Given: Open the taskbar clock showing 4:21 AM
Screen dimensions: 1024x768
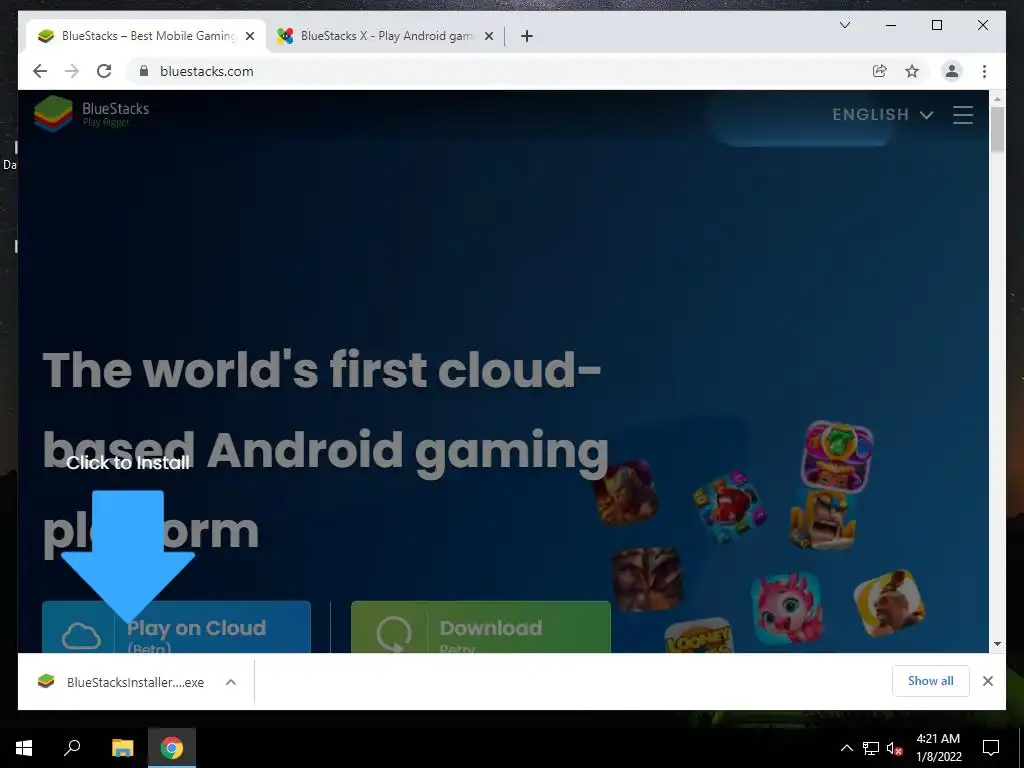Looking at the screenshot, I should tap(938, 748).
